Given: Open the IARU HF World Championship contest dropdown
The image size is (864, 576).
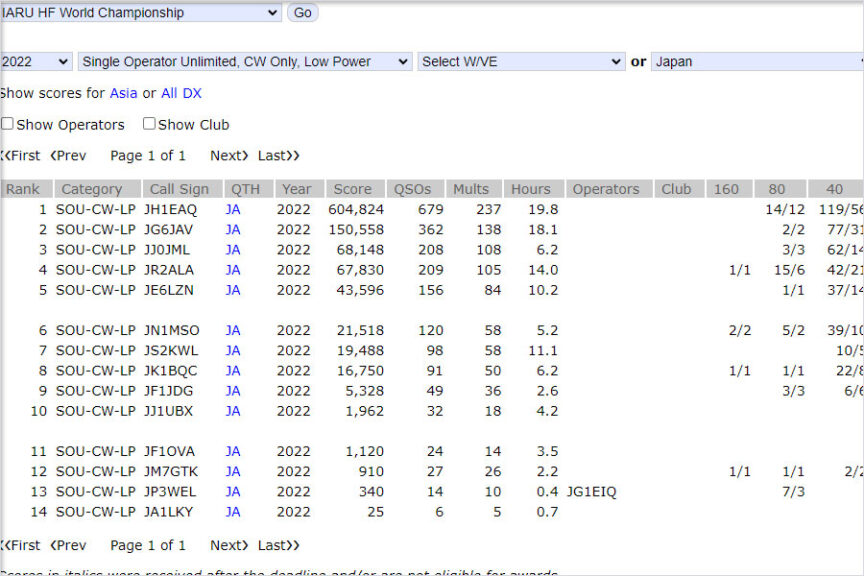Looking at the screenshot, I should [140, 13].
